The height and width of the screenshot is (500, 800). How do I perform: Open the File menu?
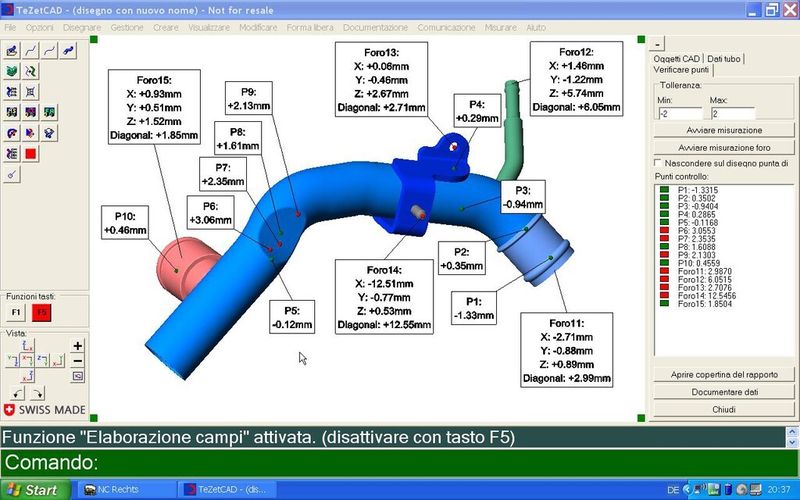[x=10, y=28]
